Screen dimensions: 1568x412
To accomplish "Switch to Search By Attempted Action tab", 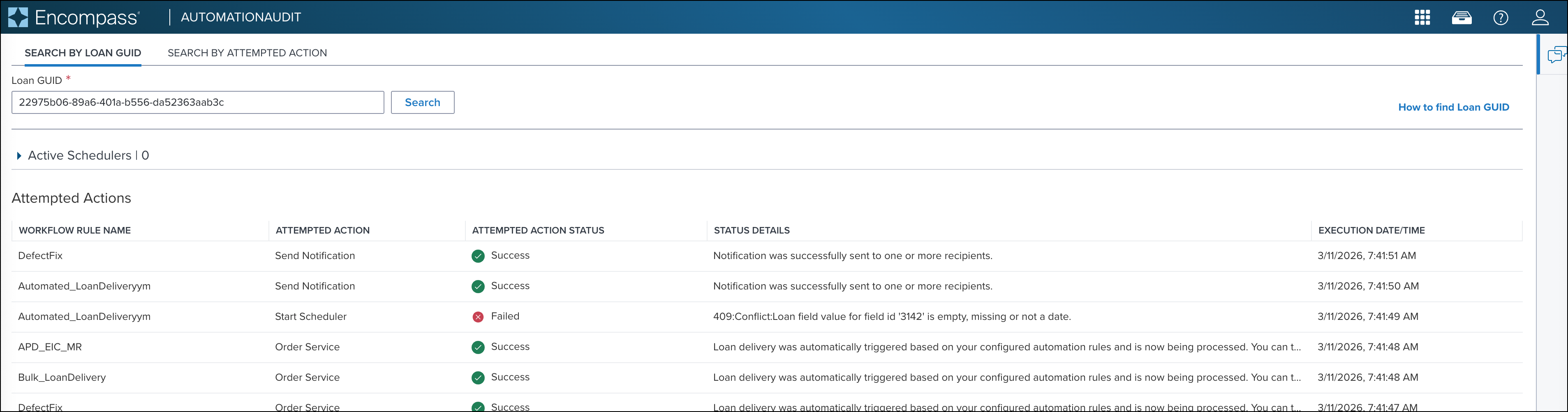I will (247, 53).
